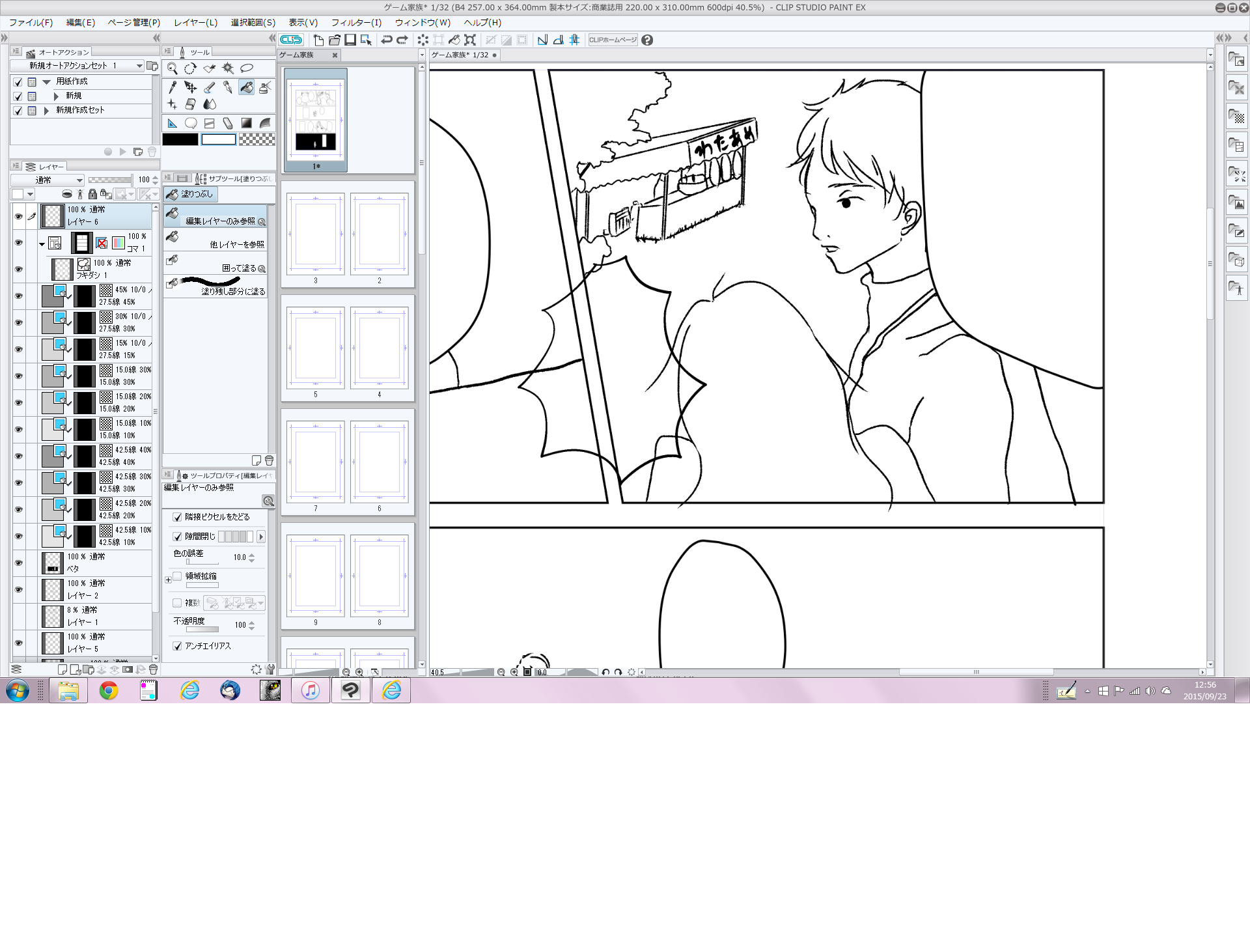Select the Auto select magic wand tool
Screen dimensions: 1250x952
(228, 68)
